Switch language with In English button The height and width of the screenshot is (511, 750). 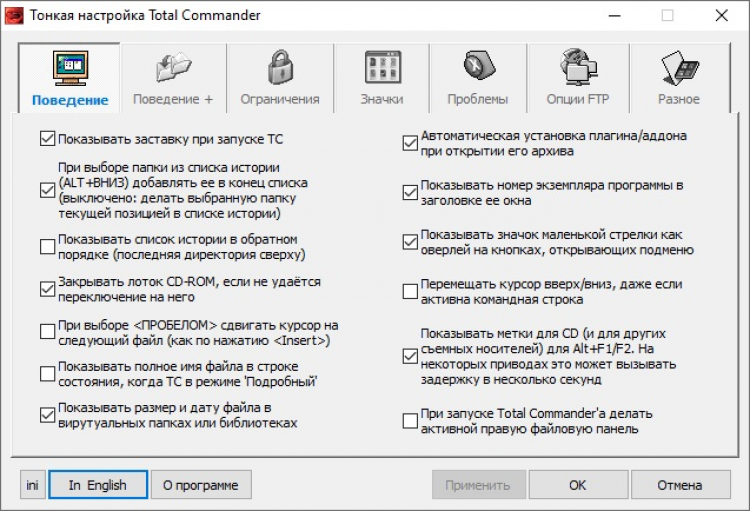point(98,485)
